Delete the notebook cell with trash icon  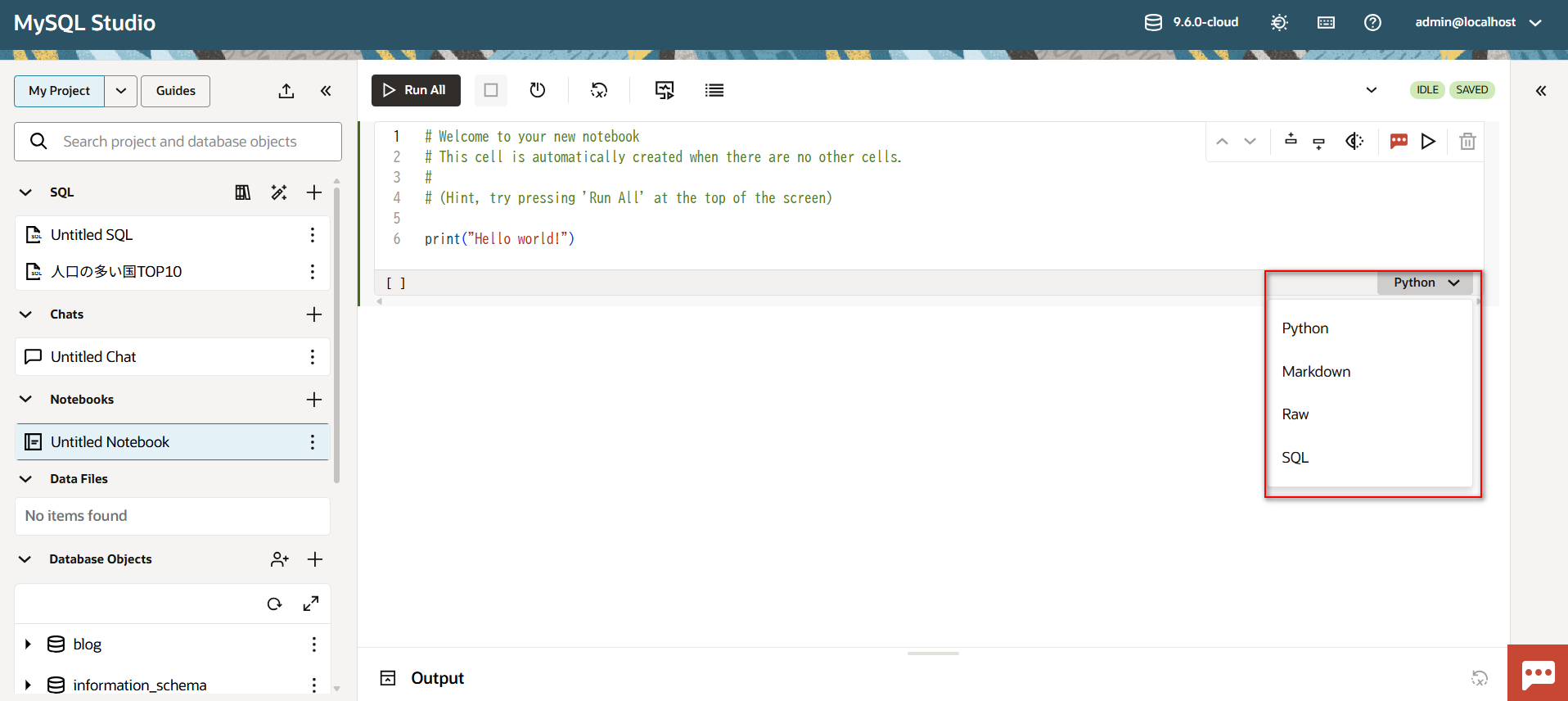pyautogui.click(x=1467, y=142)
